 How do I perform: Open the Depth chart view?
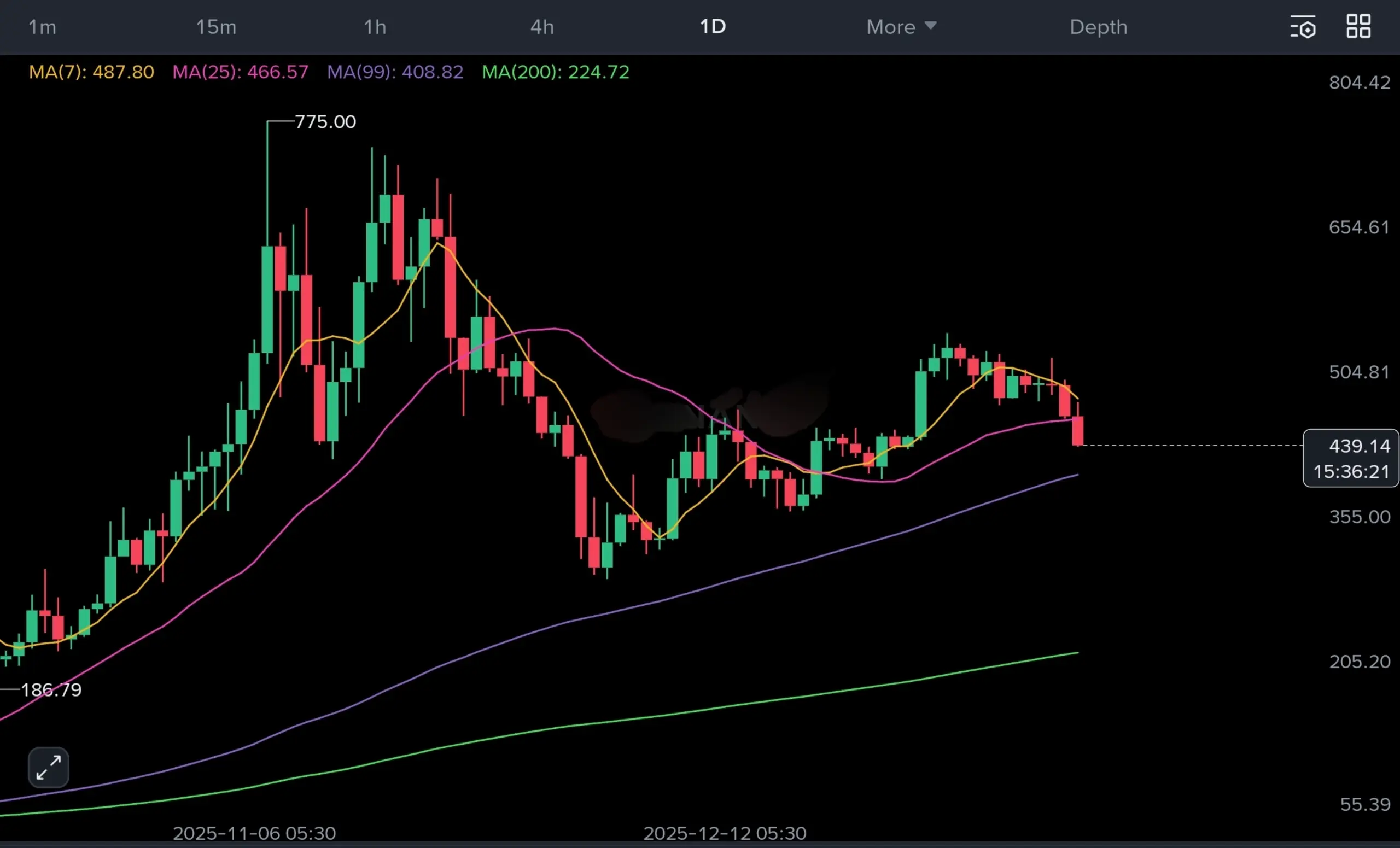coord(1098,27)
